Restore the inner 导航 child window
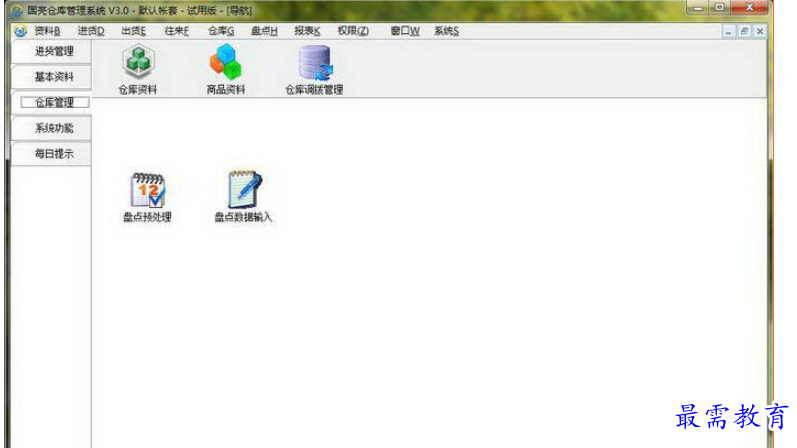797x448 pixels. point(744,32)
